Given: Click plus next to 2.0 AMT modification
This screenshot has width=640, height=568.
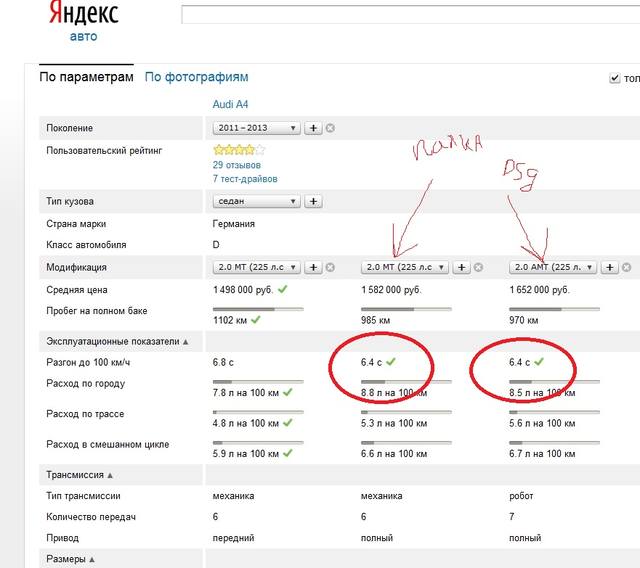Looking at the screenshot, I should click(609, 267).
